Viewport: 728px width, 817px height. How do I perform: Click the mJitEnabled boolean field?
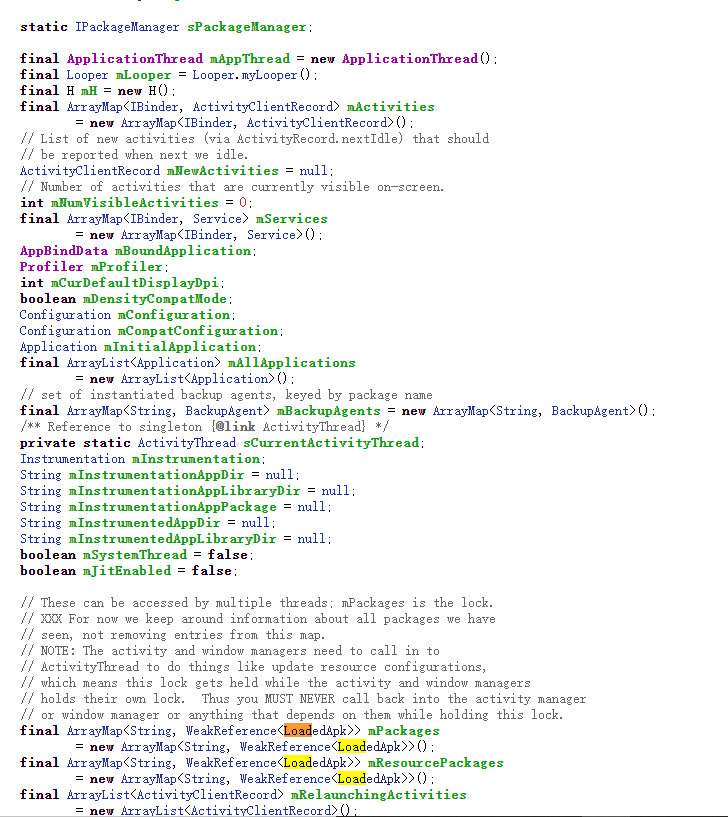pos(127,571)
